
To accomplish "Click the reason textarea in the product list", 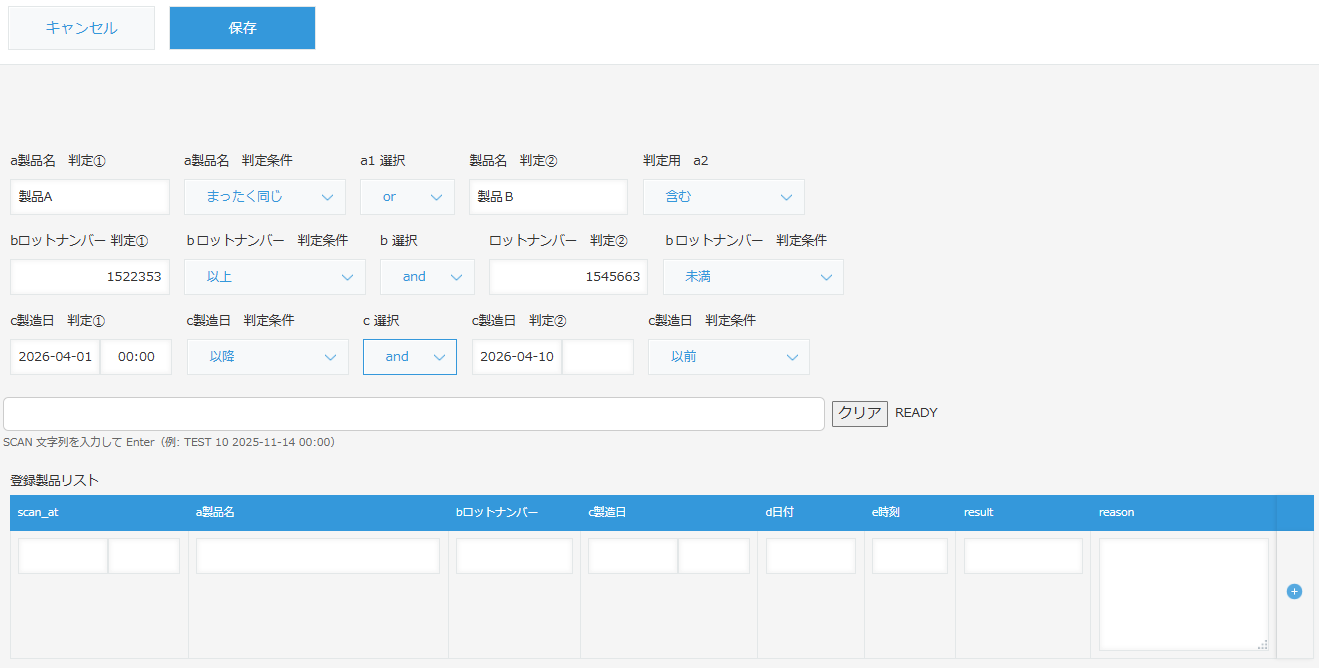I will (1183, 594).
